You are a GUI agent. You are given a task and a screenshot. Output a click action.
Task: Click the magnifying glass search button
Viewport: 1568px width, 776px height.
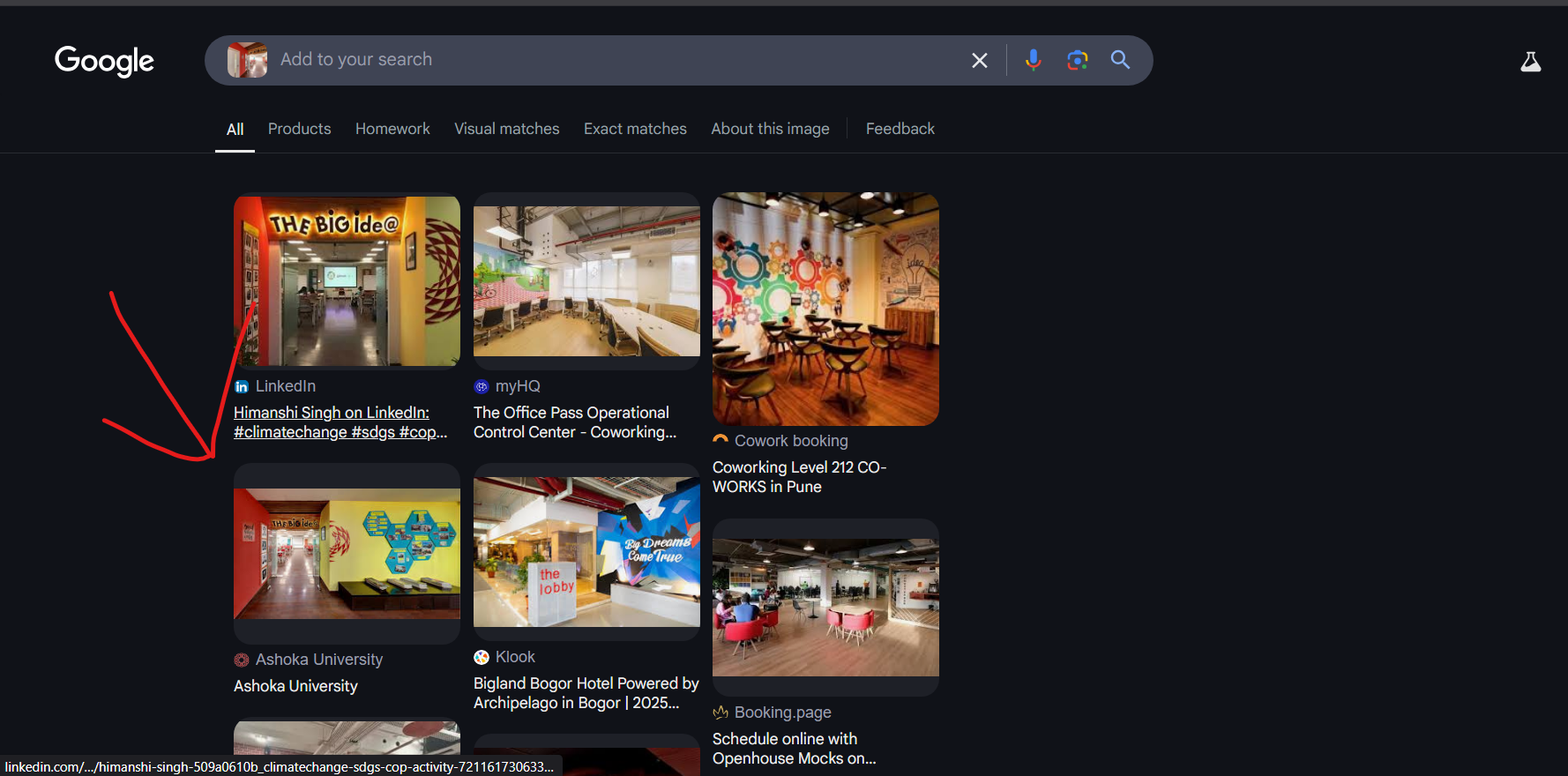(1120, 60)
